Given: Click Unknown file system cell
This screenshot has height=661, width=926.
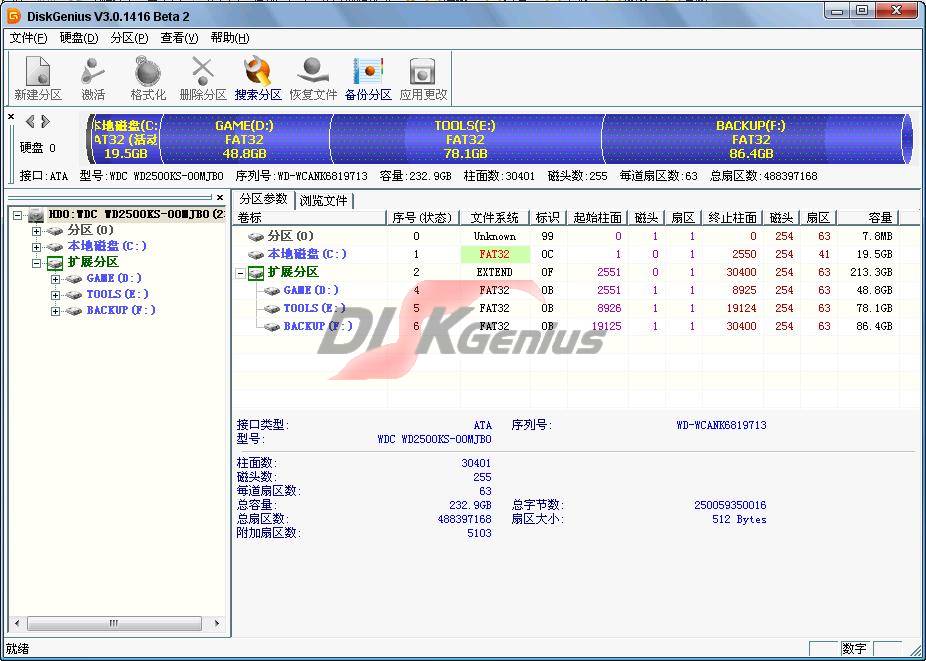Looking at the screenshot, I should [x=494, y=236].
